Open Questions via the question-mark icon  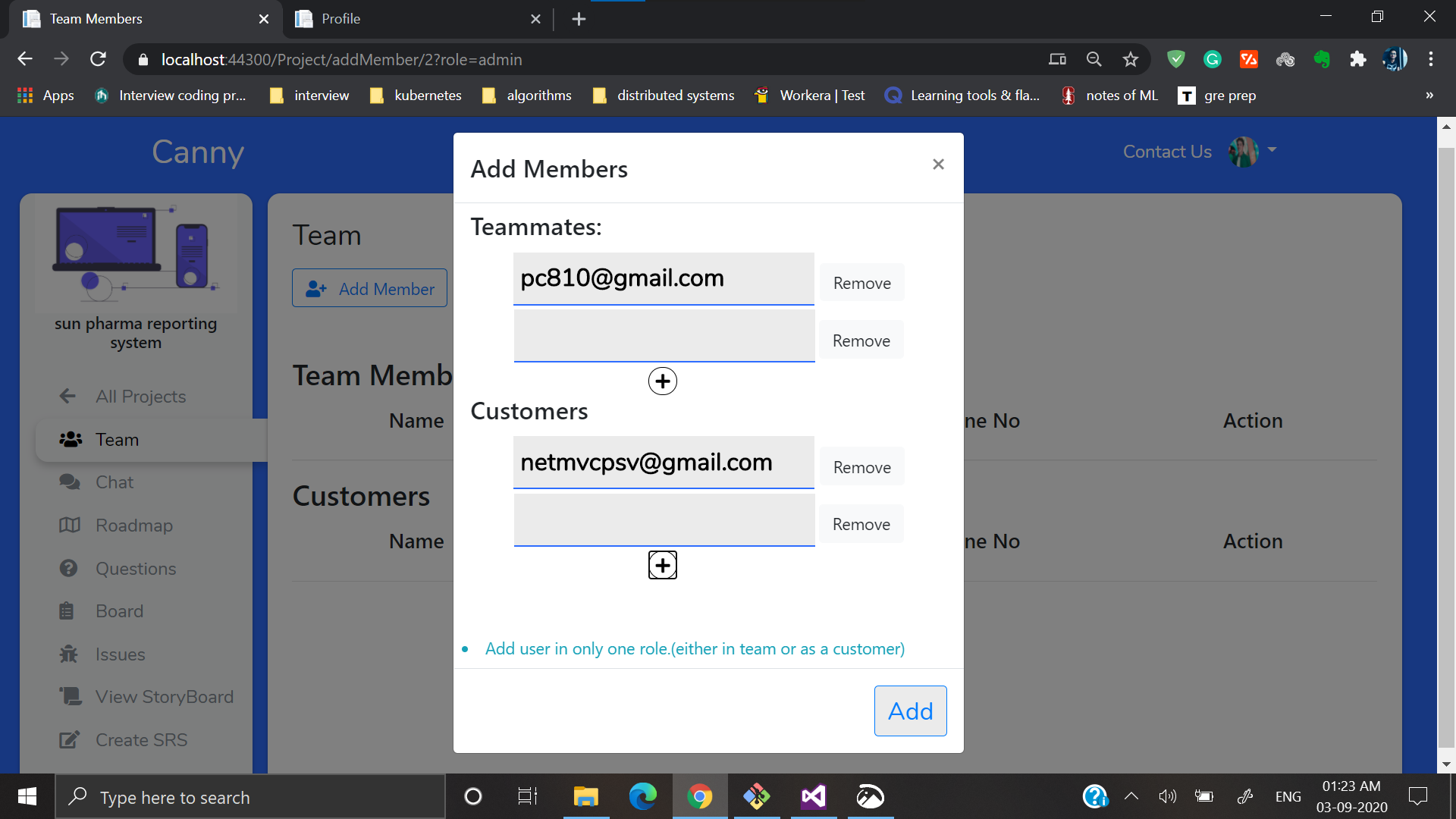tap(69, 568)
